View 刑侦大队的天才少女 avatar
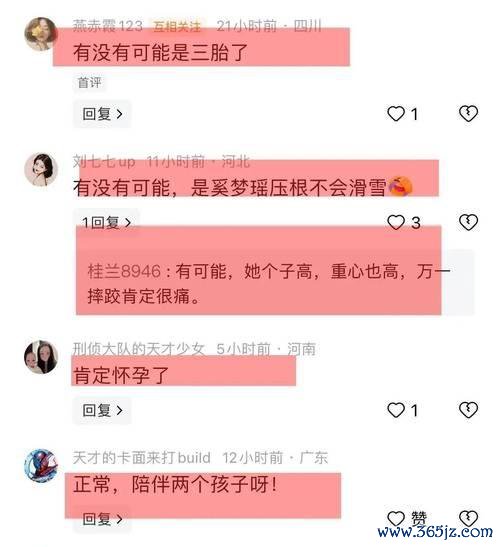 coord(41,357)
